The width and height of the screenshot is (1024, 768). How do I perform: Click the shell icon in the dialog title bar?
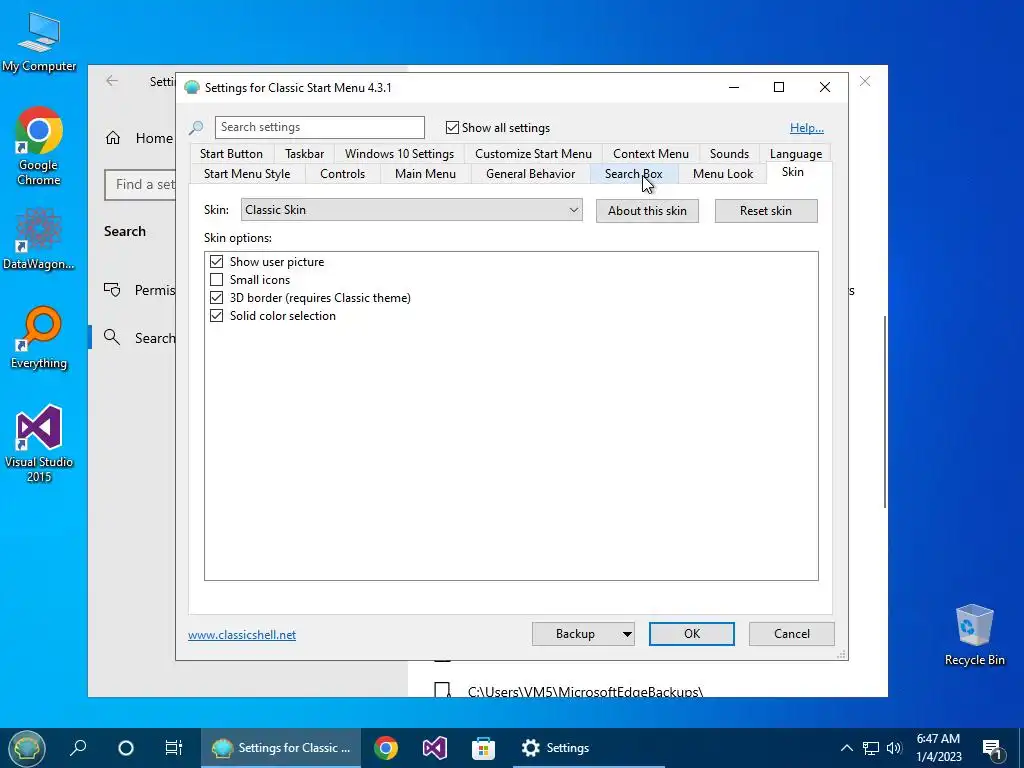(191, 88)
